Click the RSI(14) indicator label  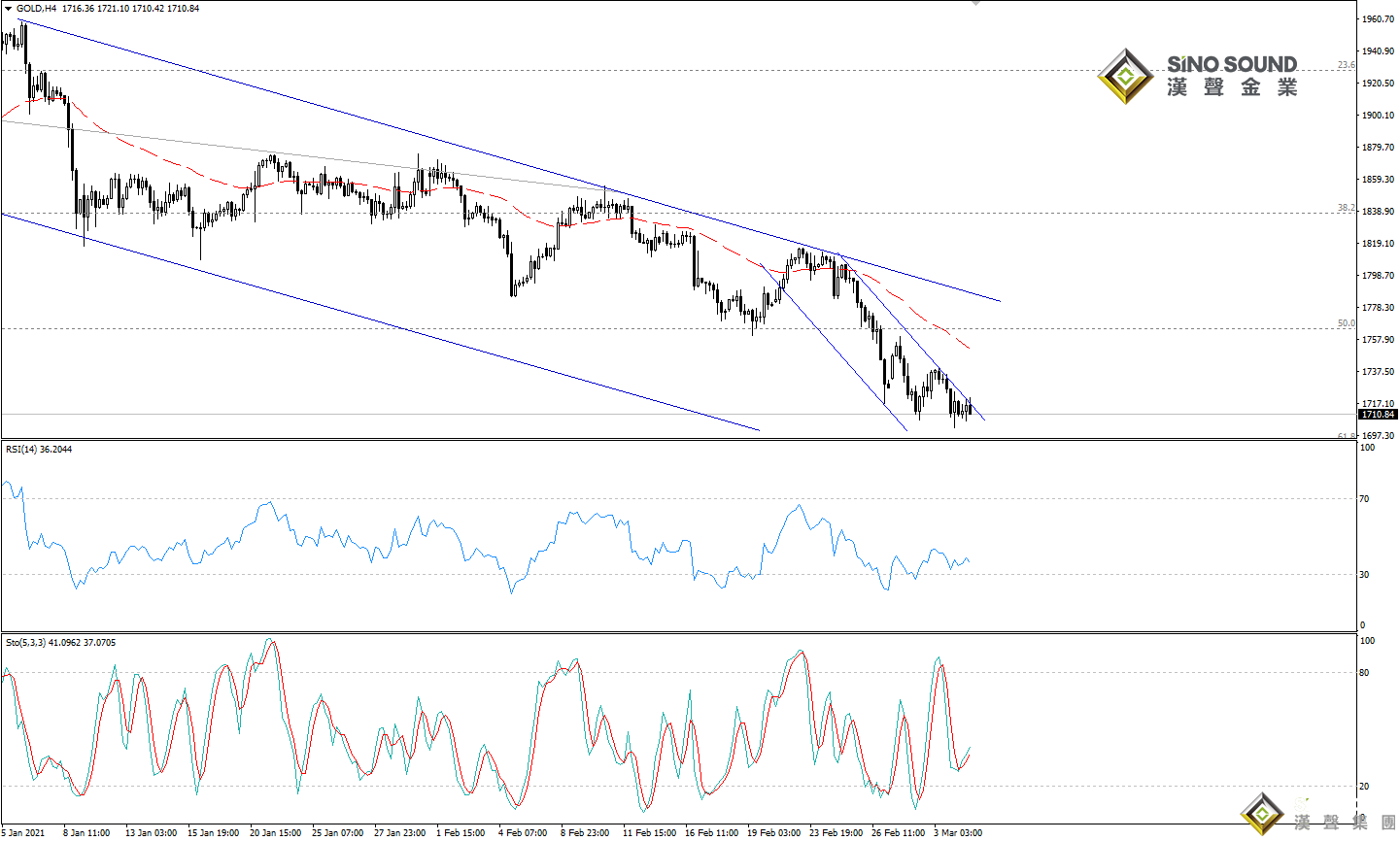tap(38, 449)
